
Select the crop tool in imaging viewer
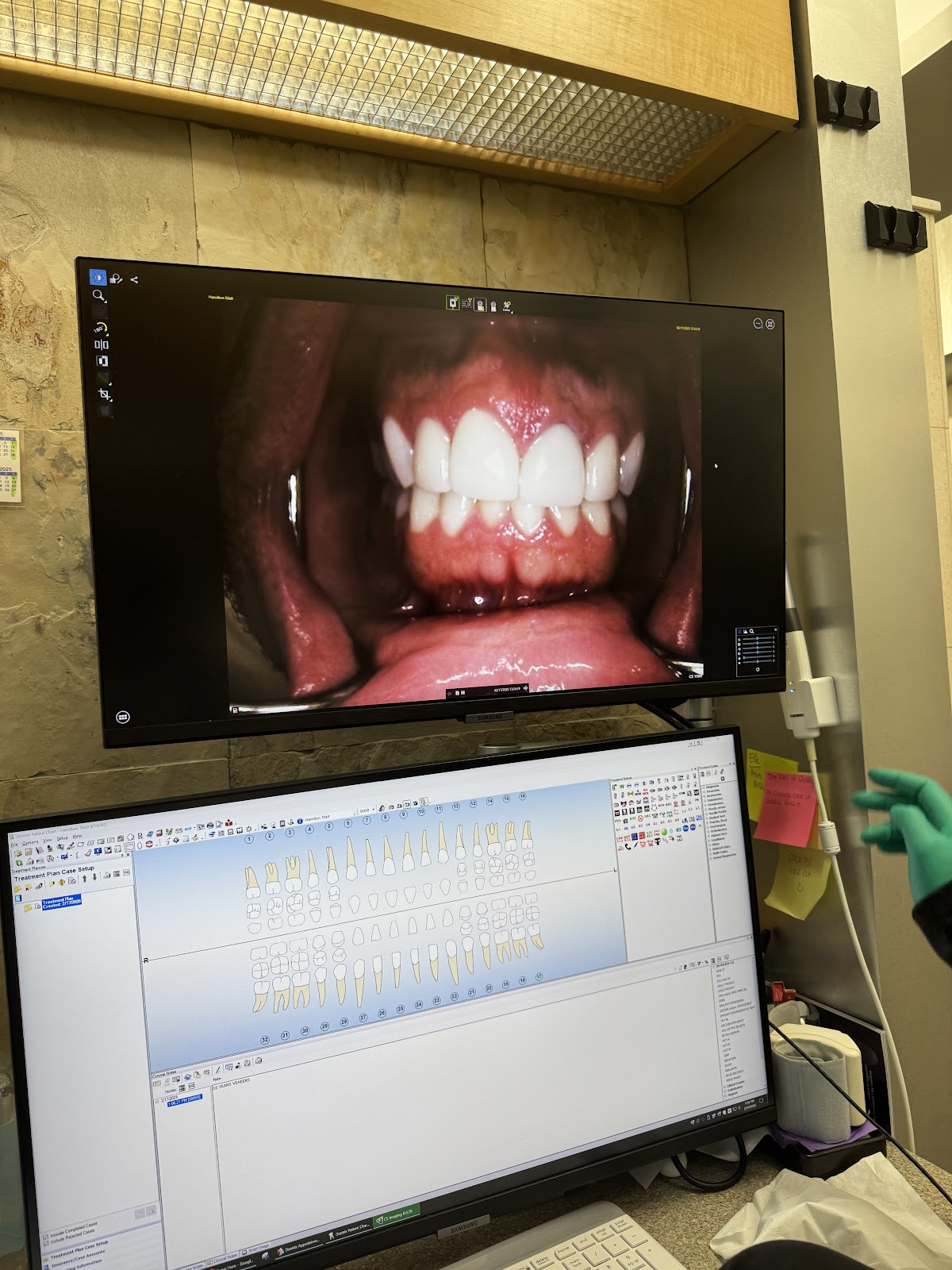pos(104,394)
